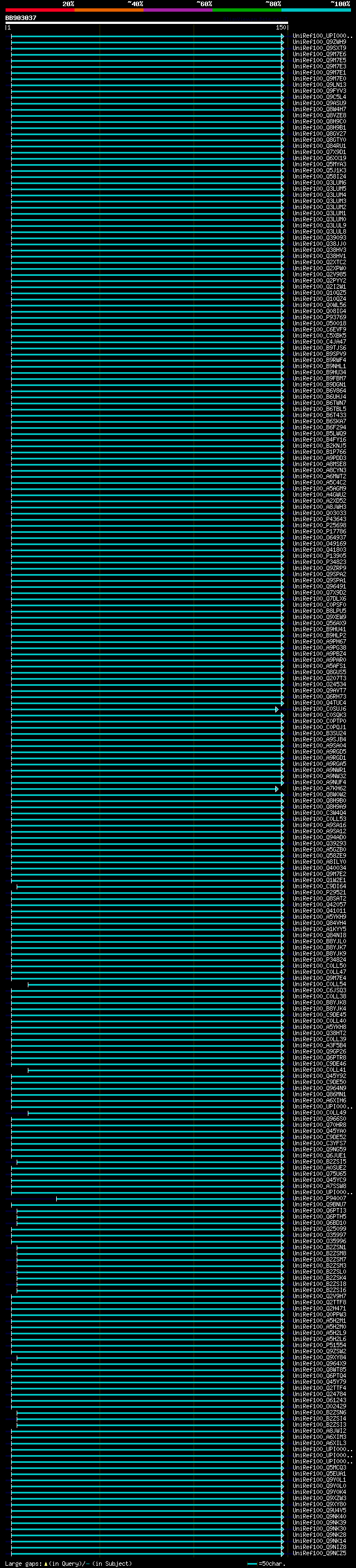This screenshot has width=356, height=1568.
Task: Click the arrowhead ending the A7KH62 alignment
Action: (277, 789)
